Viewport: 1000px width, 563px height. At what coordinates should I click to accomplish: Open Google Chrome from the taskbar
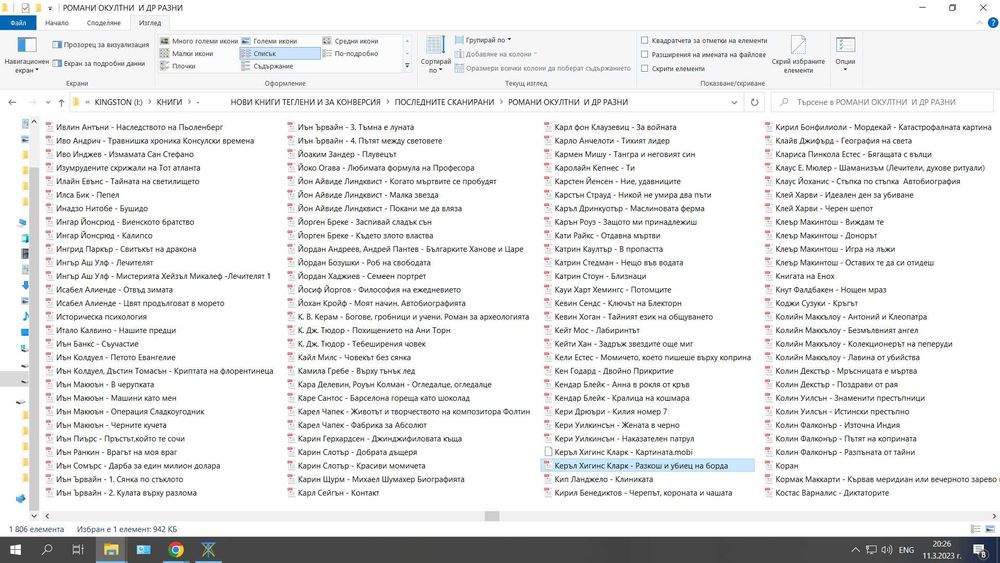click(x=176, y=550)
